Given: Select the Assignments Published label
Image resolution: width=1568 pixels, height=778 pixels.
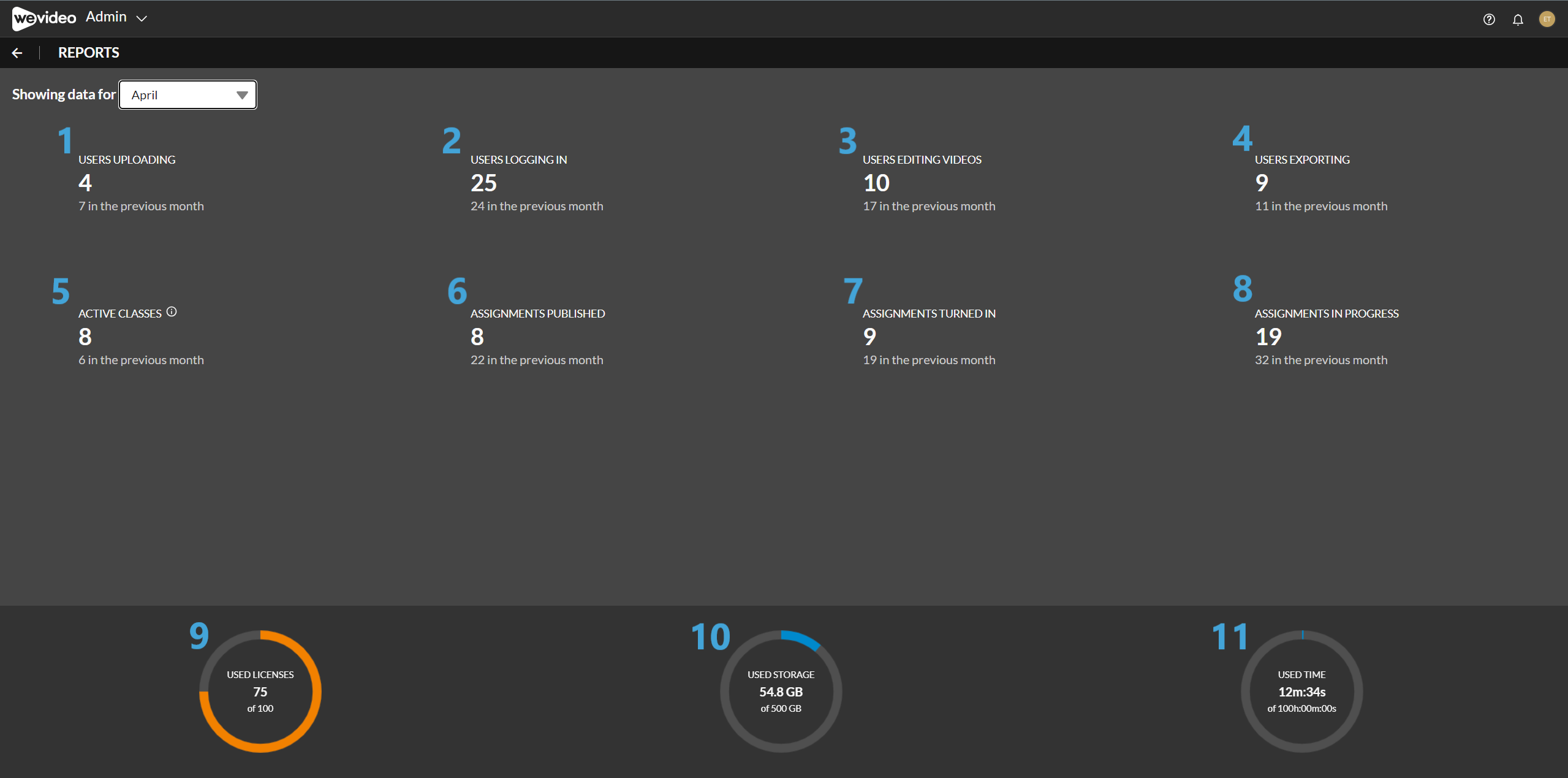Looking at the screenshot, I should [538, 314].
